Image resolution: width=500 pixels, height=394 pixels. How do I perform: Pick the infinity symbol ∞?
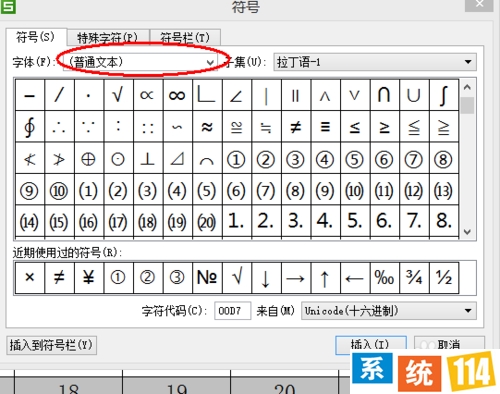[x=177, y=95]
